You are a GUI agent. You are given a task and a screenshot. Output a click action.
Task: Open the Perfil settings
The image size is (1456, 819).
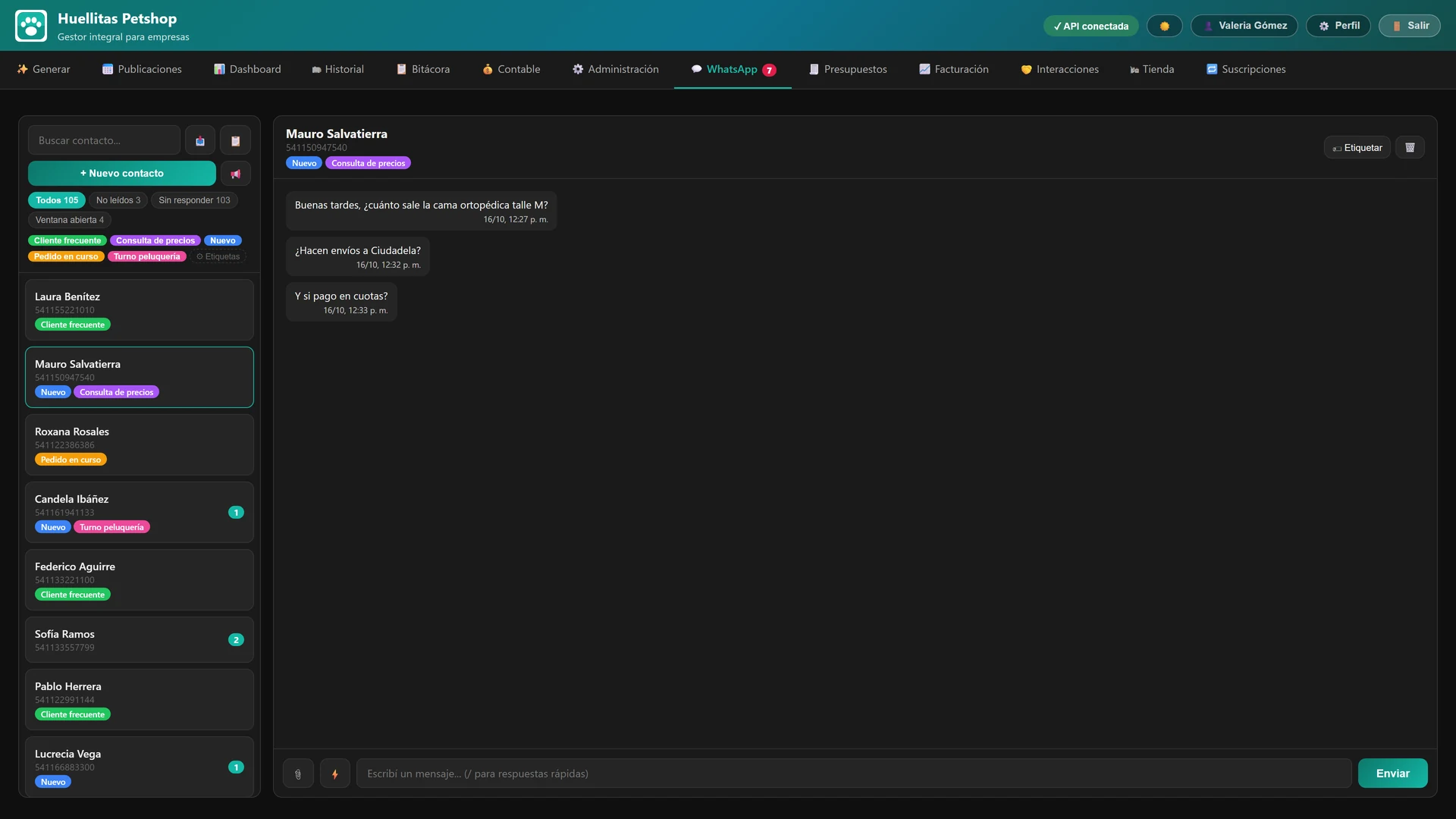(1338, 26)
